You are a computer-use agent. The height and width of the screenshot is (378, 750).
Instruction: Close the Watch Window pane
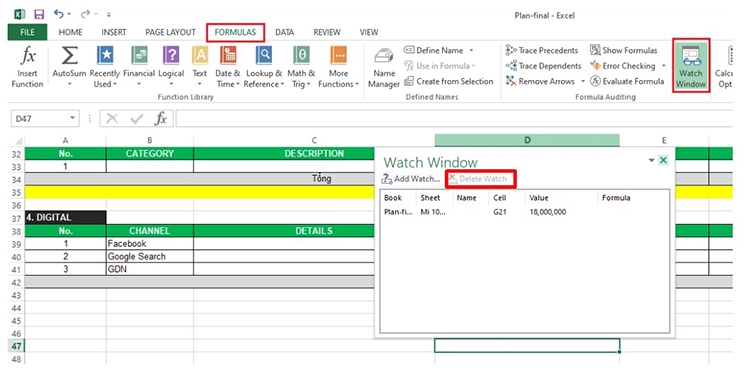pyautogui.click(x=663, y=160)
